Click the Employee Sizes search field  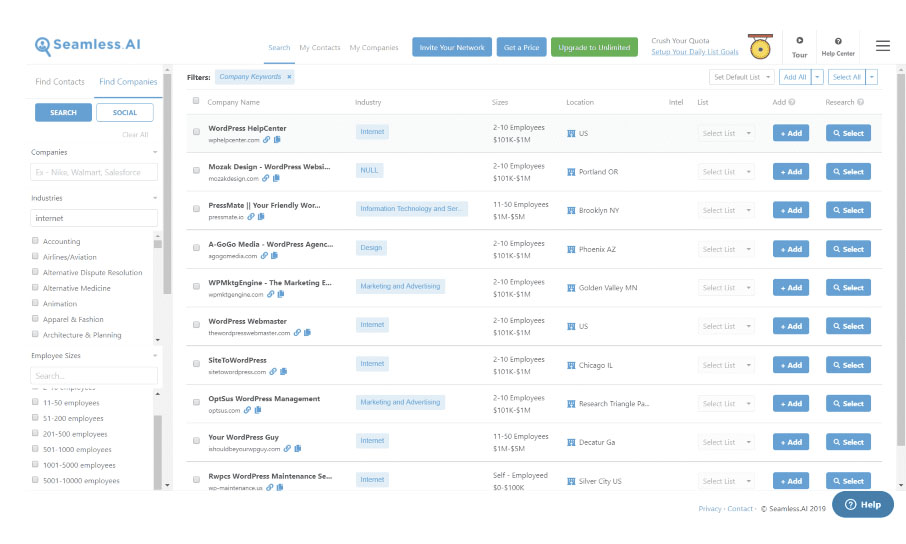point(94,376)
